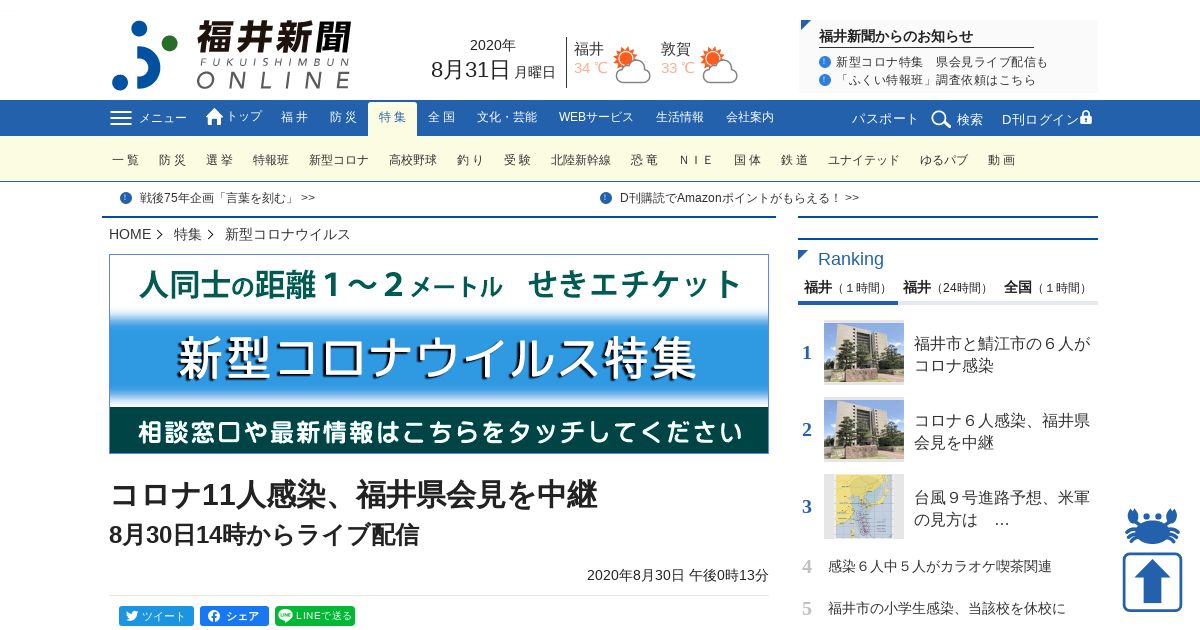1200x630 pixels.
Task: Open 台風９号進路予想、米軍の見方は article
Action: point(1002,508)
